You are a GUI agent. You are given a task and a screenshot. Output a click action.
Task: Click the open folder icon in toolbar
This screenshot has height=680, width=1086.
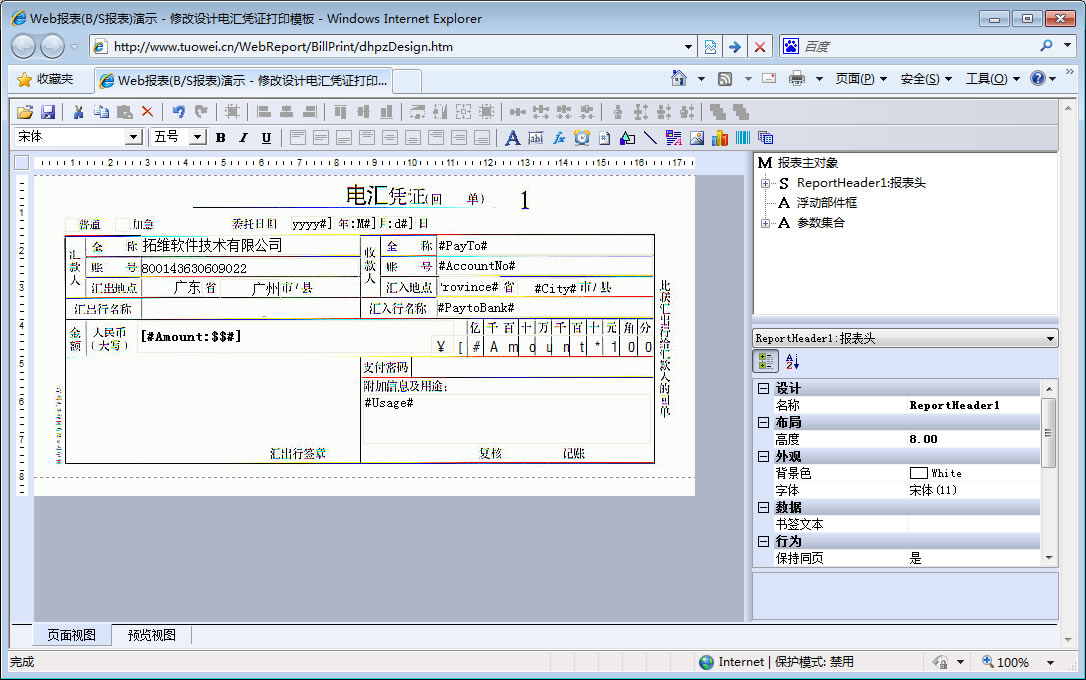click(25, 112)
